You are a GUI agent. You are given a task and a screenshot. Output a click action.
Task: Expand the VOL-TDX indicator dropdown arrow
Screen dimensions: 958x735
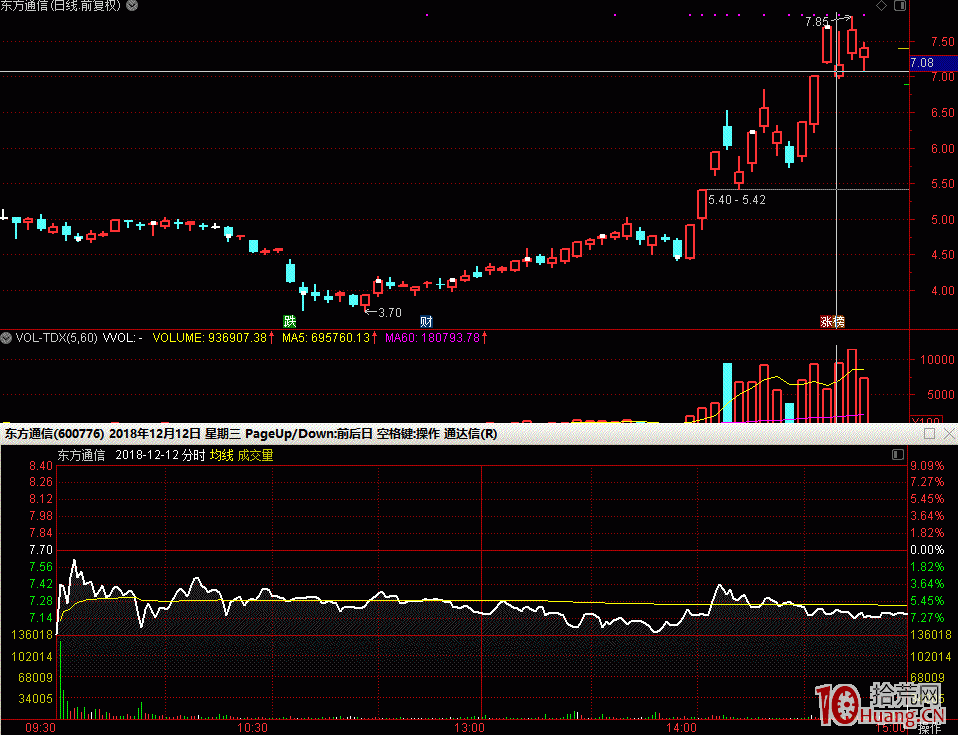pos(7,338)
